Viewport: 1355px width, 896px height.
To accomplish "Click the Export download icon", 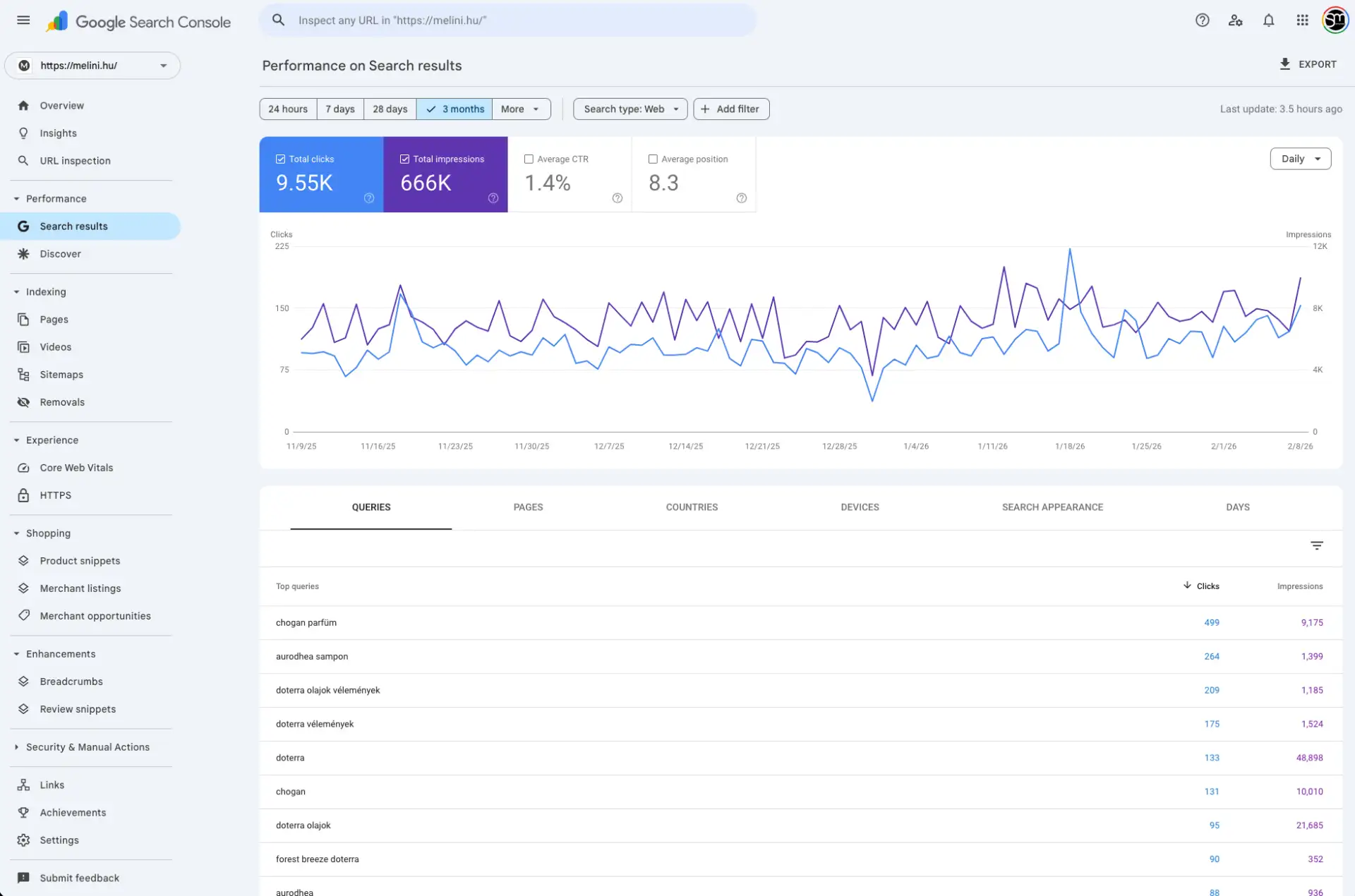I will (x=1284, y=64).
